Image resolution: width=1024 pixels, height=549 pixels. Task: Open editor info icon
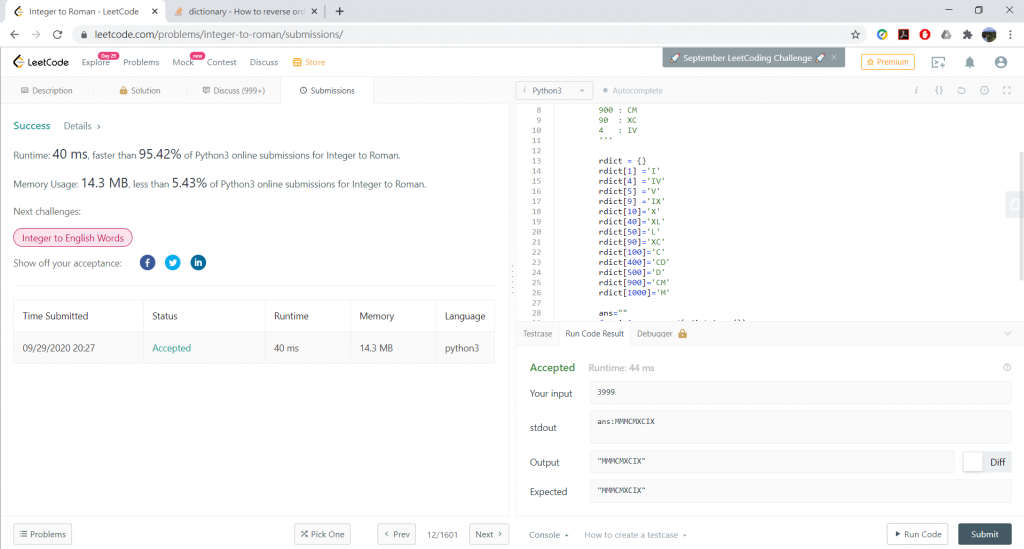pos(916,91)
